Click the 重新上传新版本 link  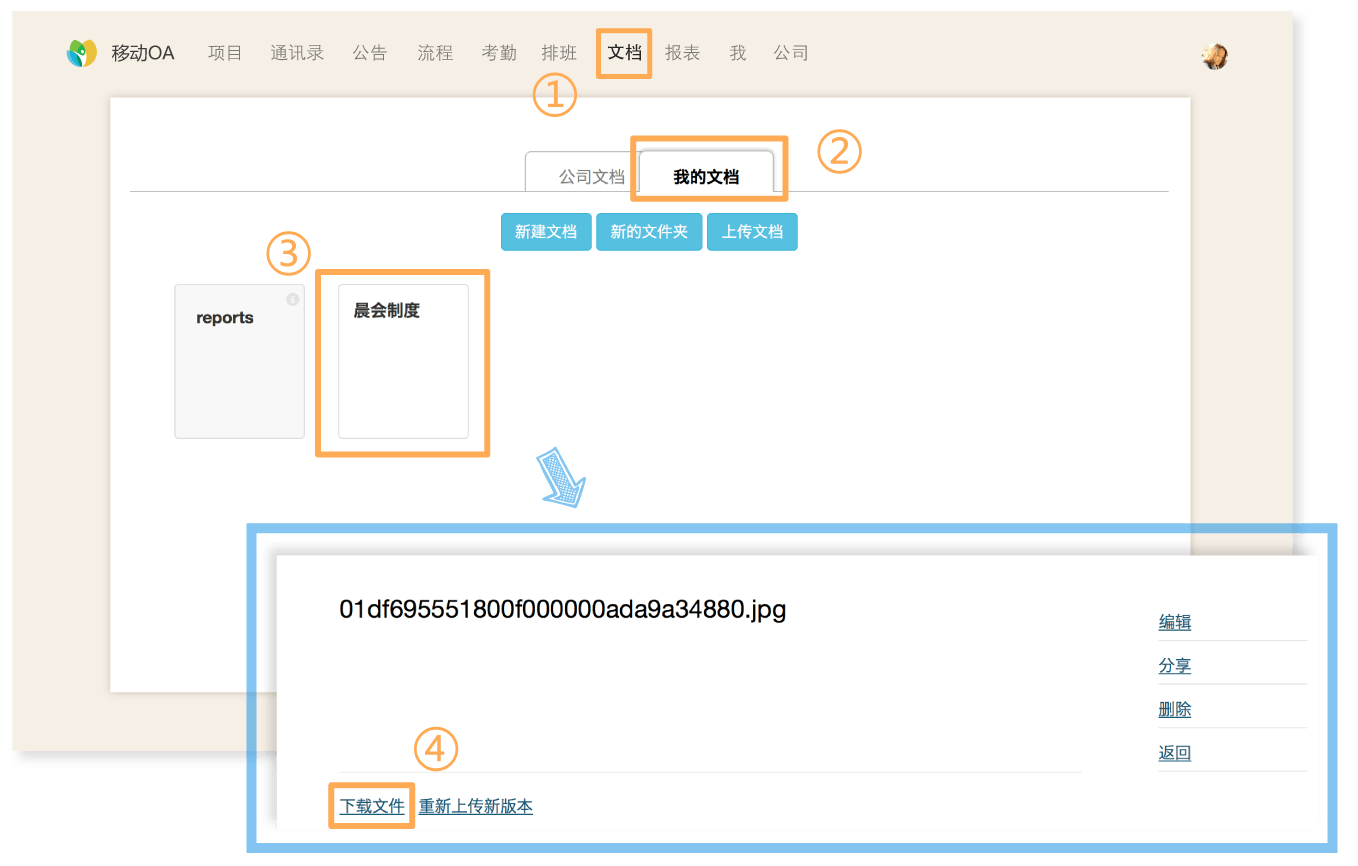click(476, 806)
